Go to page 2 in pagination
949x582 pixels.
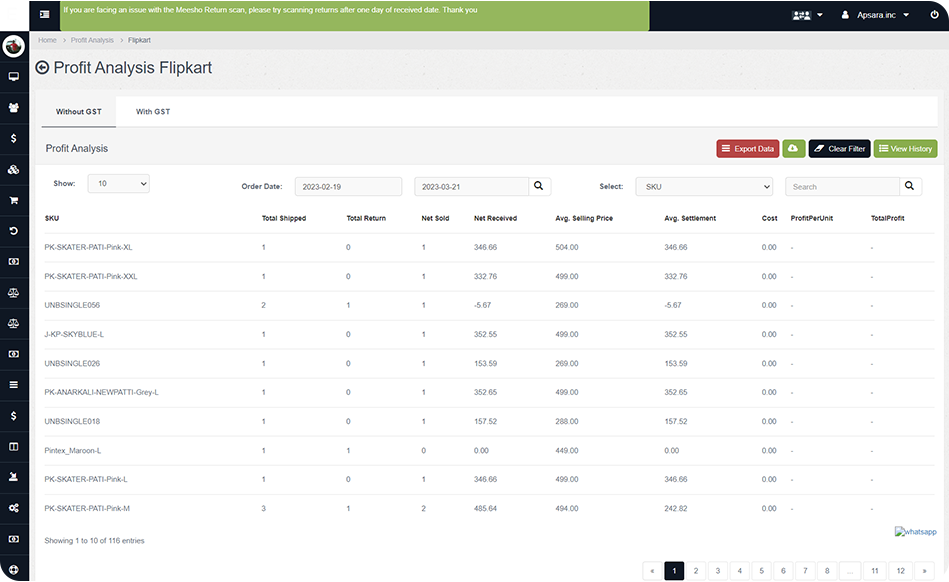(x=696, y=571)
